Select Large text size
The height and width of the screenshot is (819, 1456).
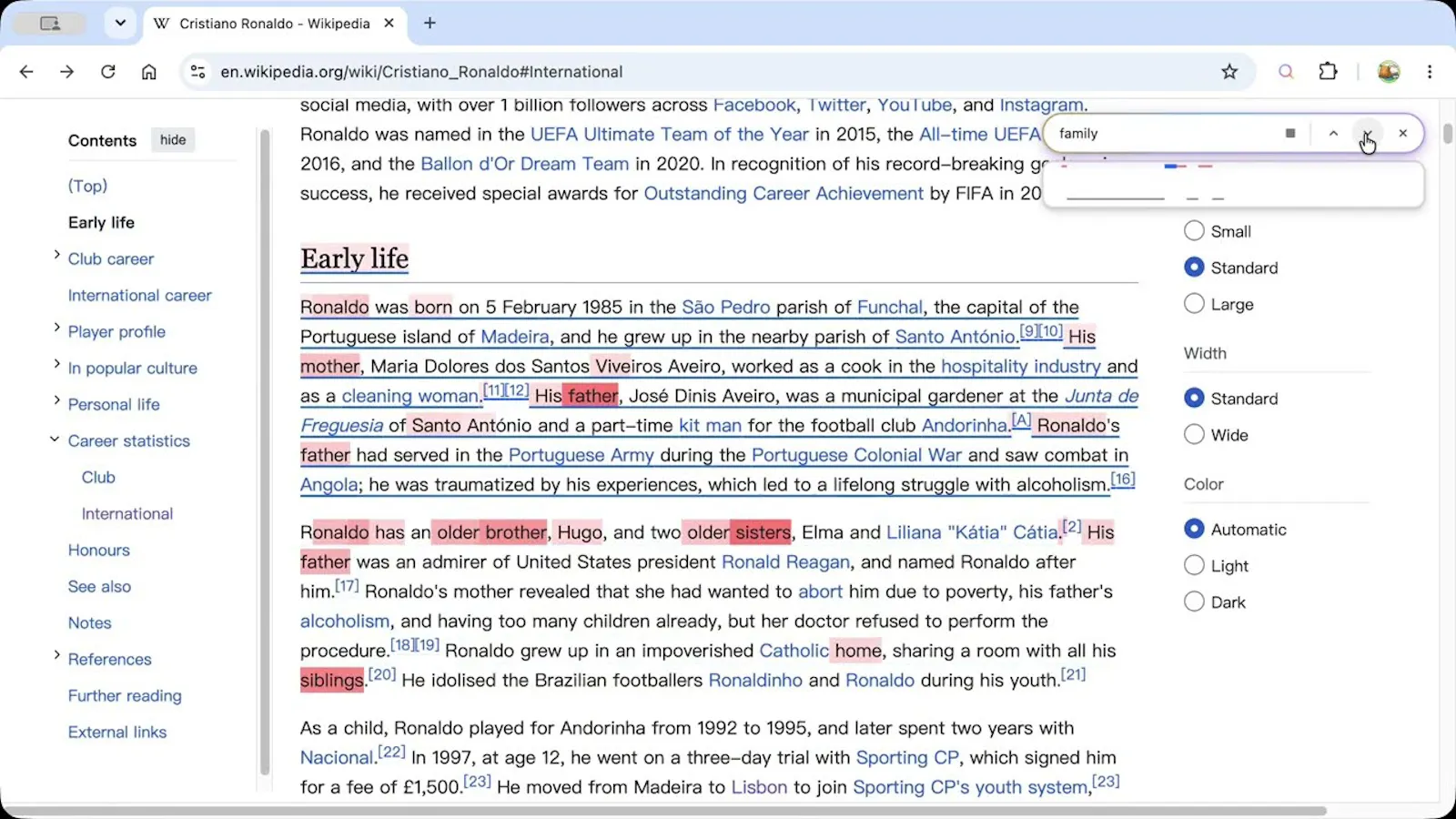pyautogui.click(x=1194, y=304)
